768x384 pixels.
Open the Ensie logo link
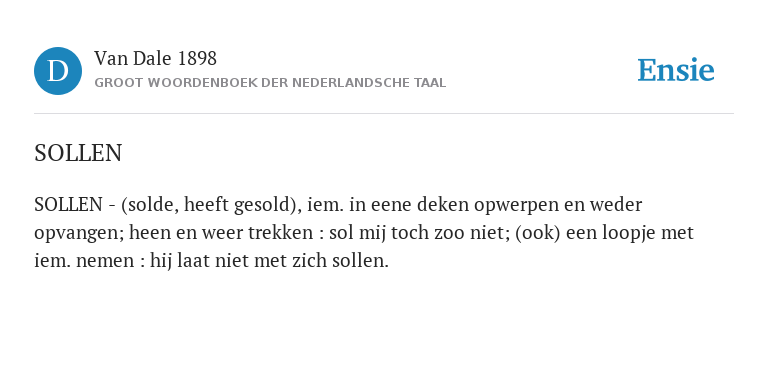coord(675,71)
